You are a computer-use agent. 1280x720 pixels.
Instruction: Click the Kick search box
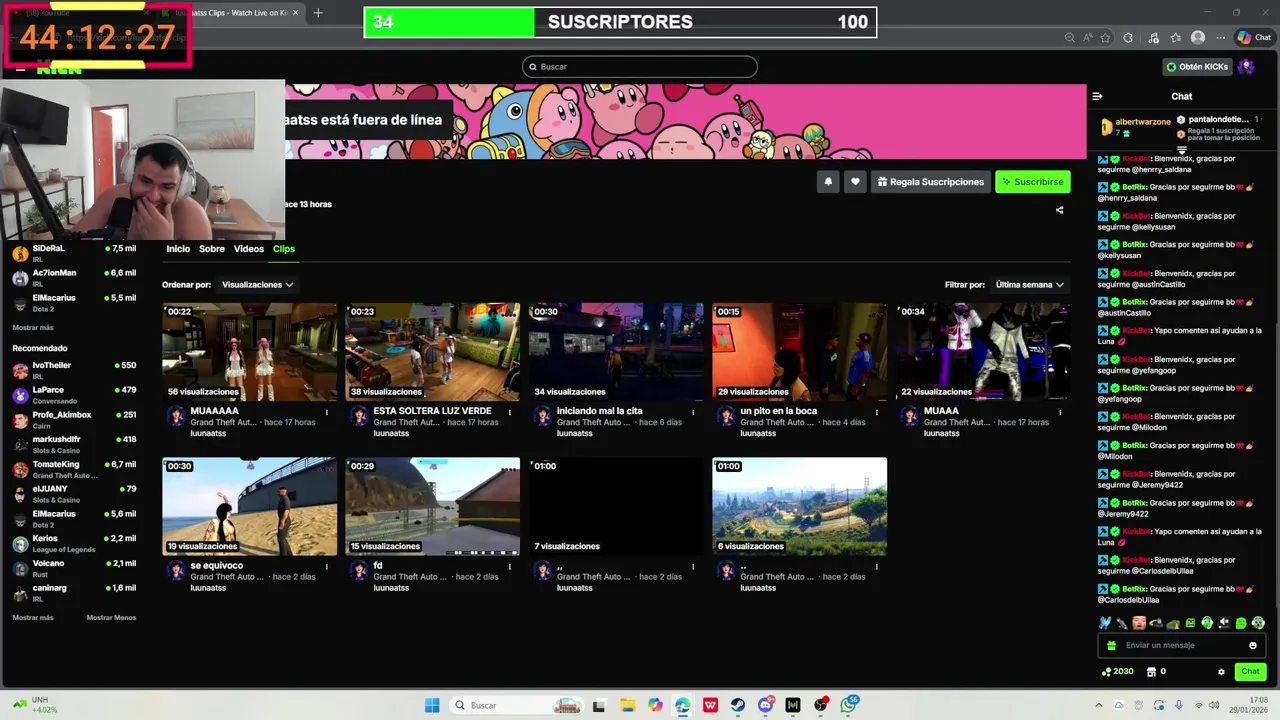coord(640,67)
